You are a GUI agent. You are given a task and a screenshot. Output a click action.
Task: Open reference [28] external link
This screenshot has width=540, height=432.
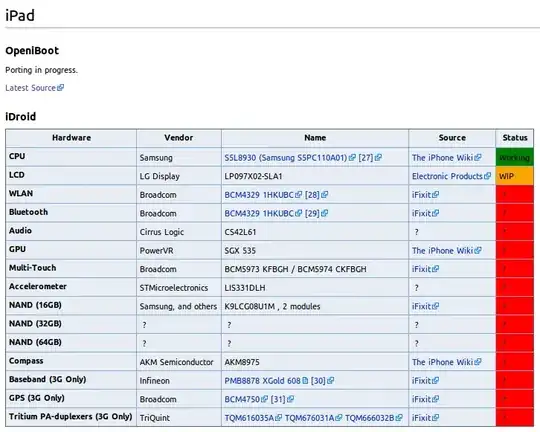(316, 195)
